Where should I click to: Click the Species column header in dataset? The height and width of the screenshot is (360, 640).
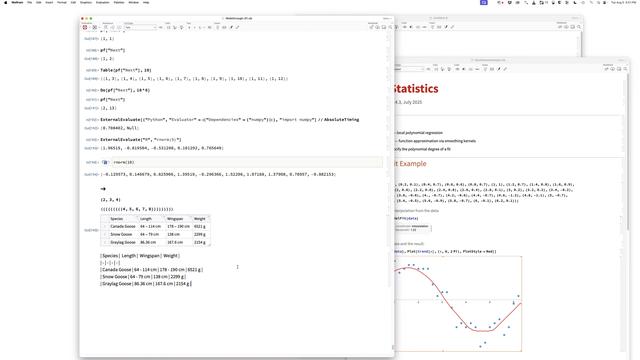tap(117, 219)
